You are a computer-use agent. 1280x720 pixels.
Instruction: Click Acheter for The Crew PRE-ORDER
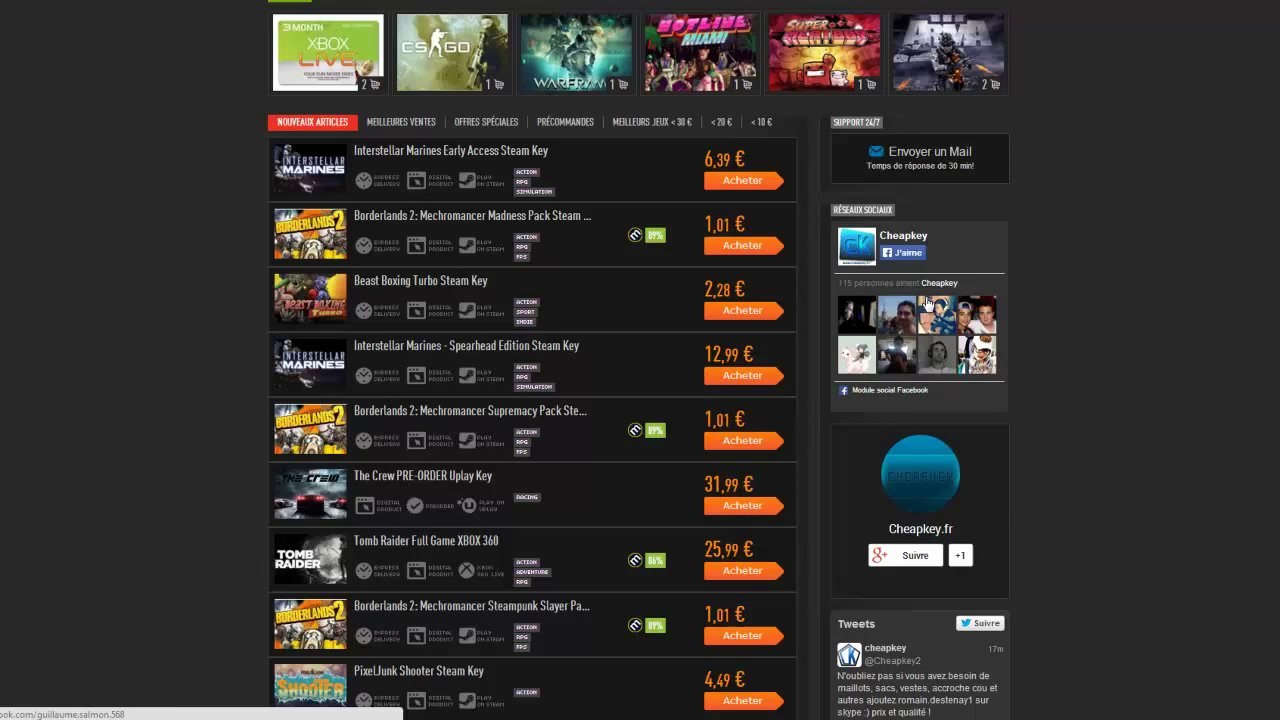(743, 506)
